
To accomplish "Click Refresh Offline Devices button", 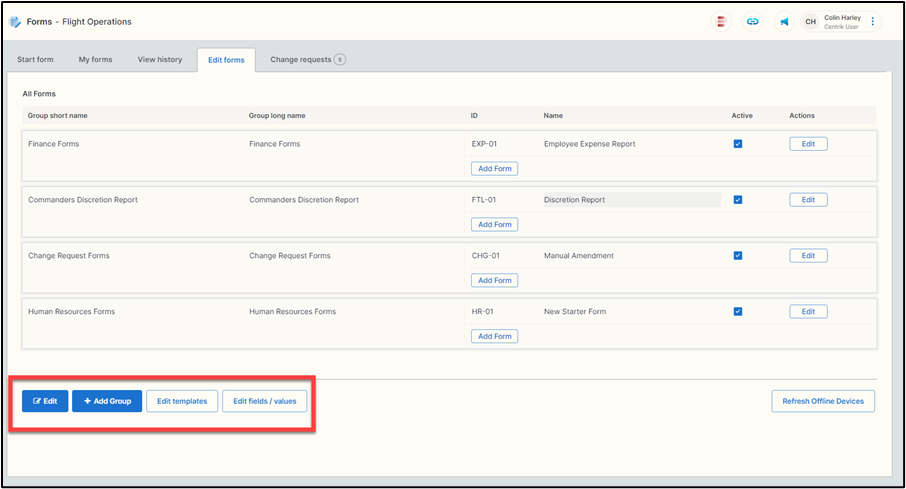I will pyautogui.click(x=823, y=401).
